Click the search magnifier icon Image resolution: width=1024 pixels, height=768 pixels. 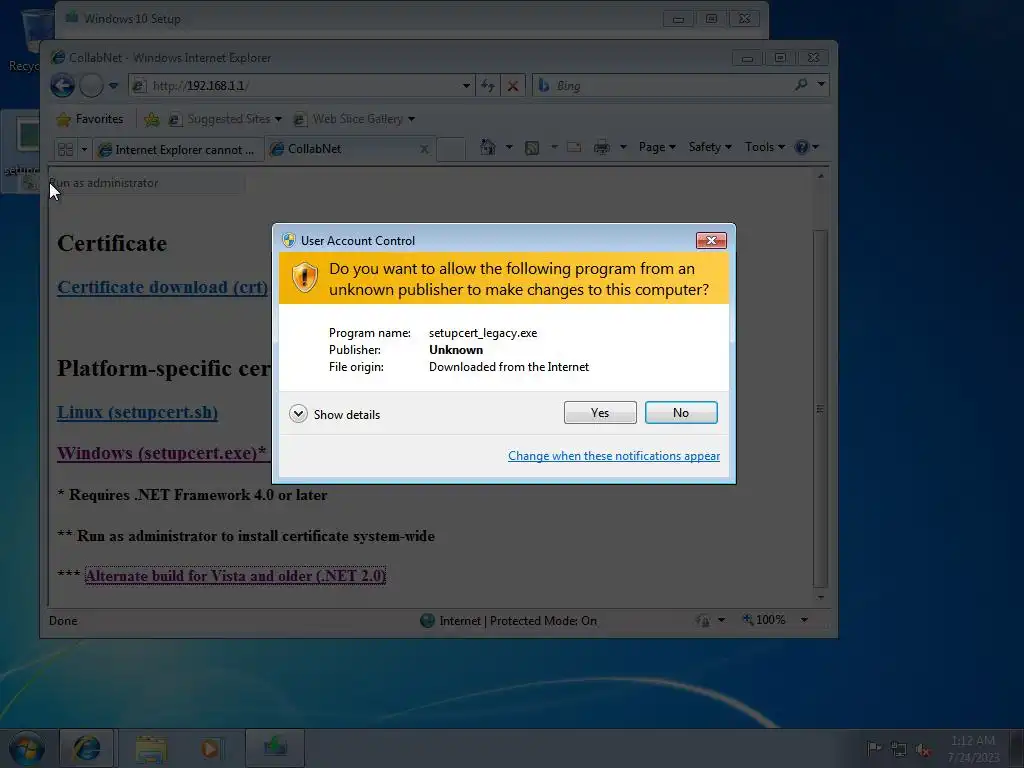pos(801,85)
